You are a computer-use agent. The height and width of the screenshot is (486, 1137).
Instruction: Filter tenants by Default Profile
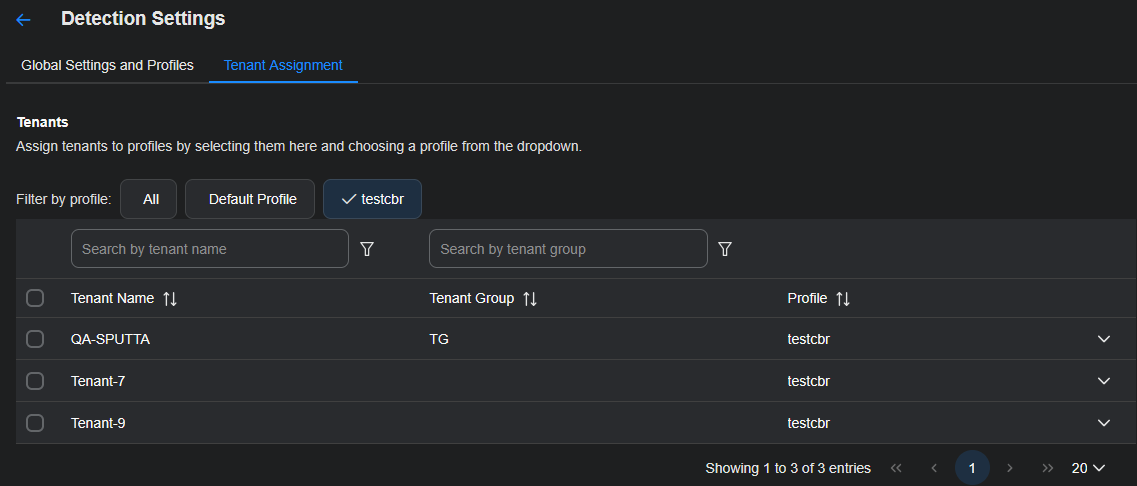(x=250, y=199)
